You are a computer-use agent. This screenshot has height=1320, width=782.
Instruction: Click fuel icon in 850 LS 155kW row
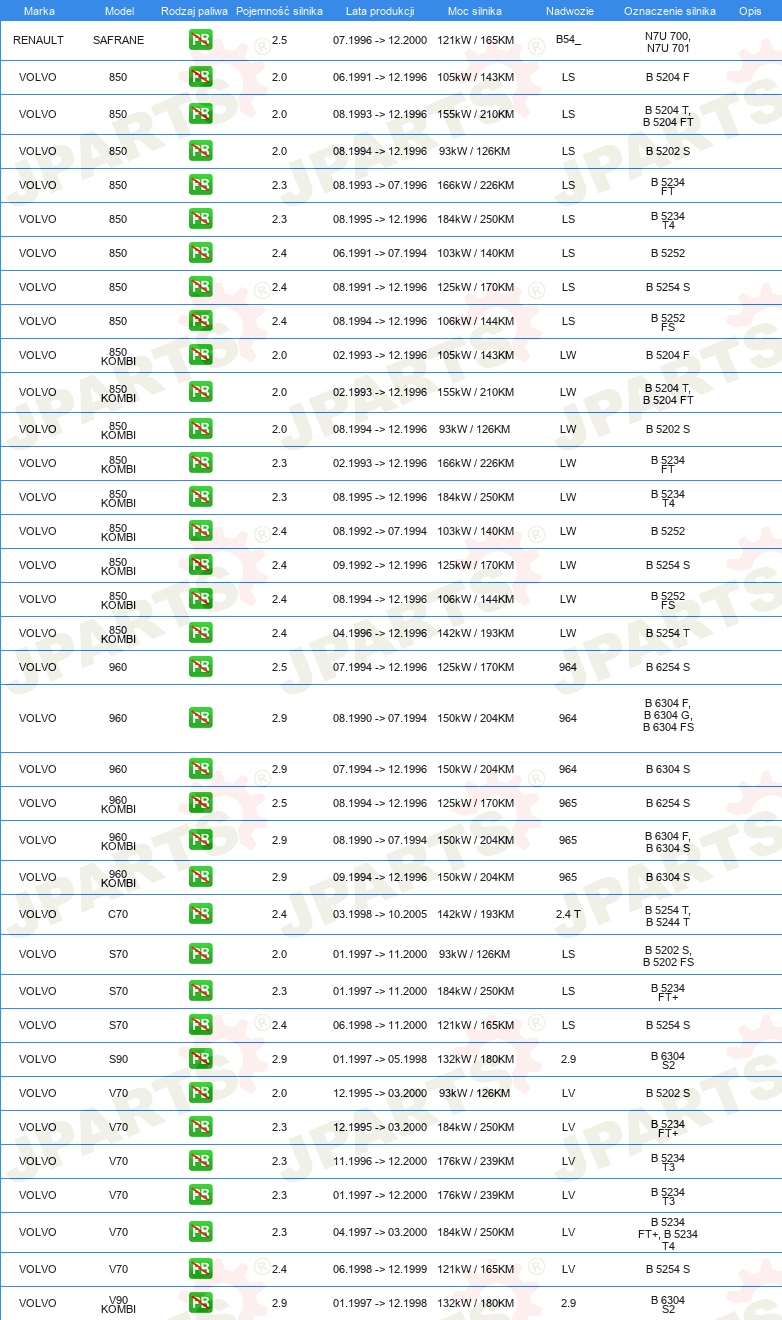pos(200,114)
